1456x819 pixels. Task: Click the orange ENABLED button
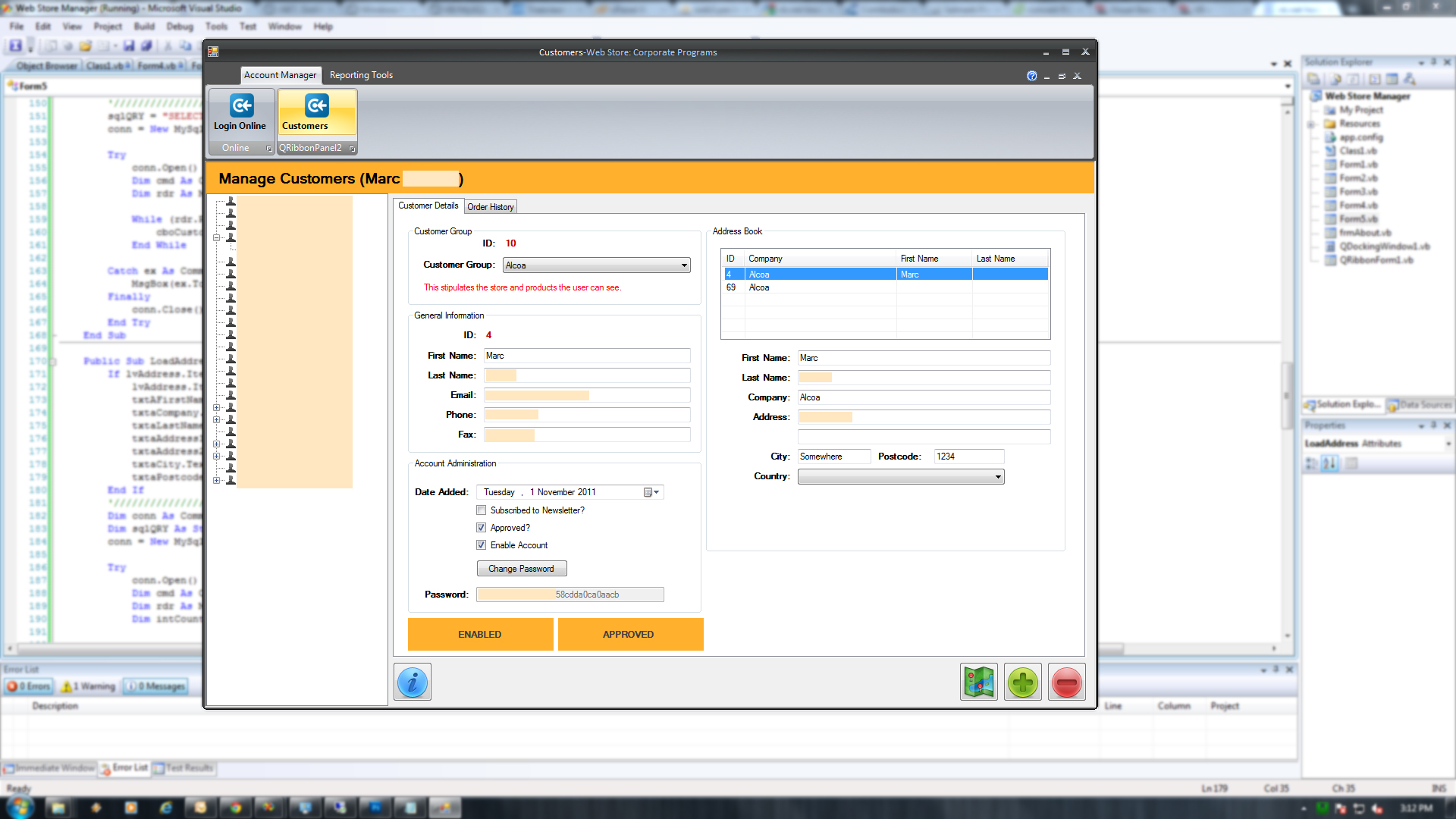coord(480,635)
